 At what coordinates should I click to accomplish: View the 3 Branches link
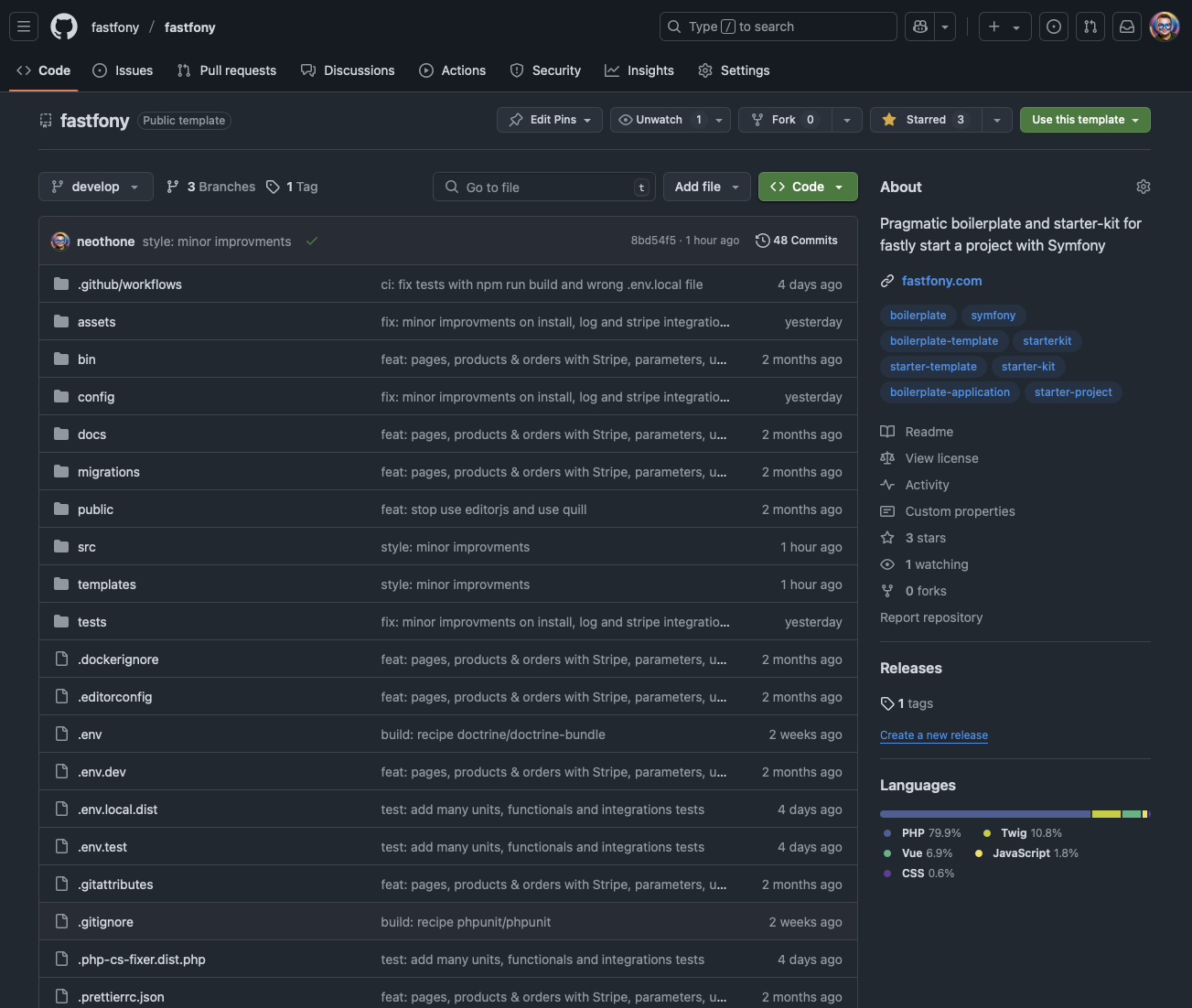[x=211, y=187]
